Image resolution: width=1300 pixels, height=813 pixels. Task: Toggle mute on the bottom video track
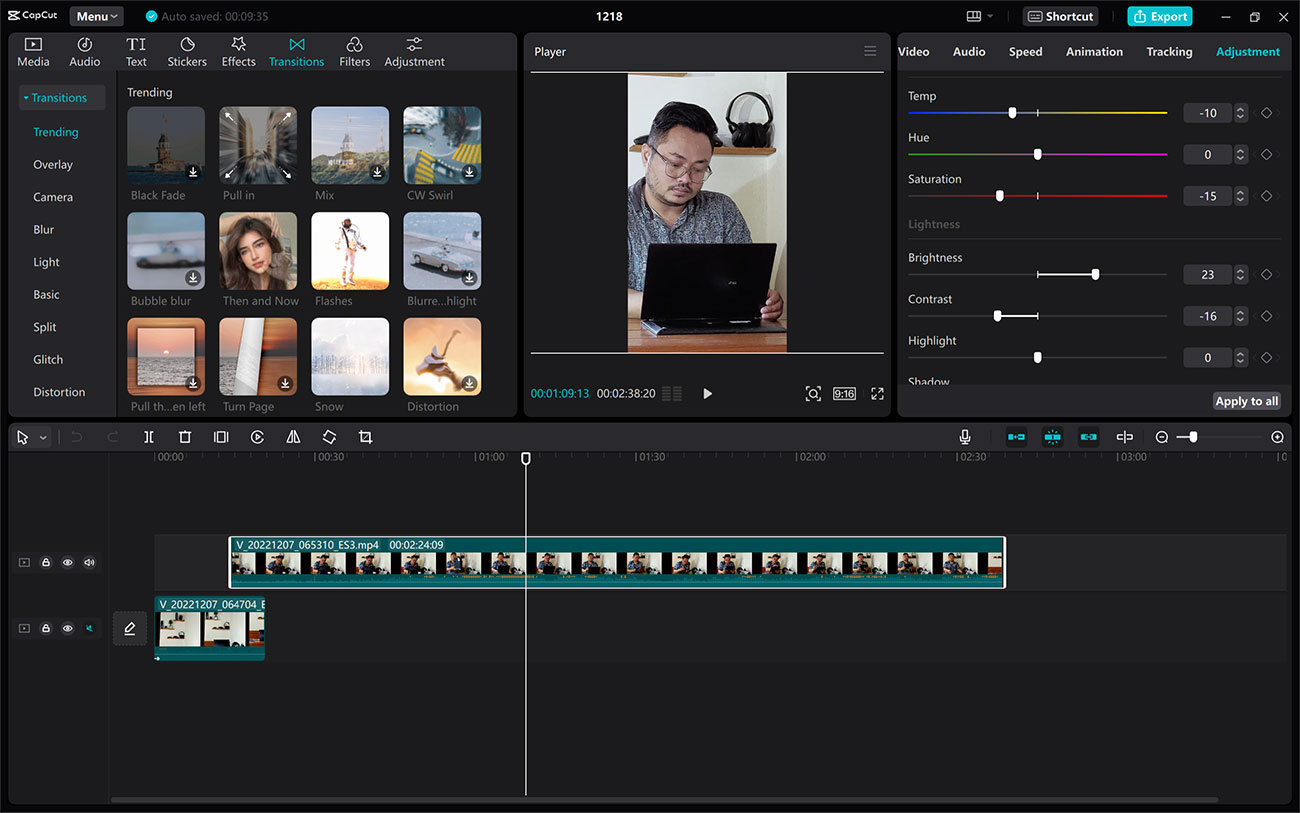pyautogui.click(x=89, y=628)
